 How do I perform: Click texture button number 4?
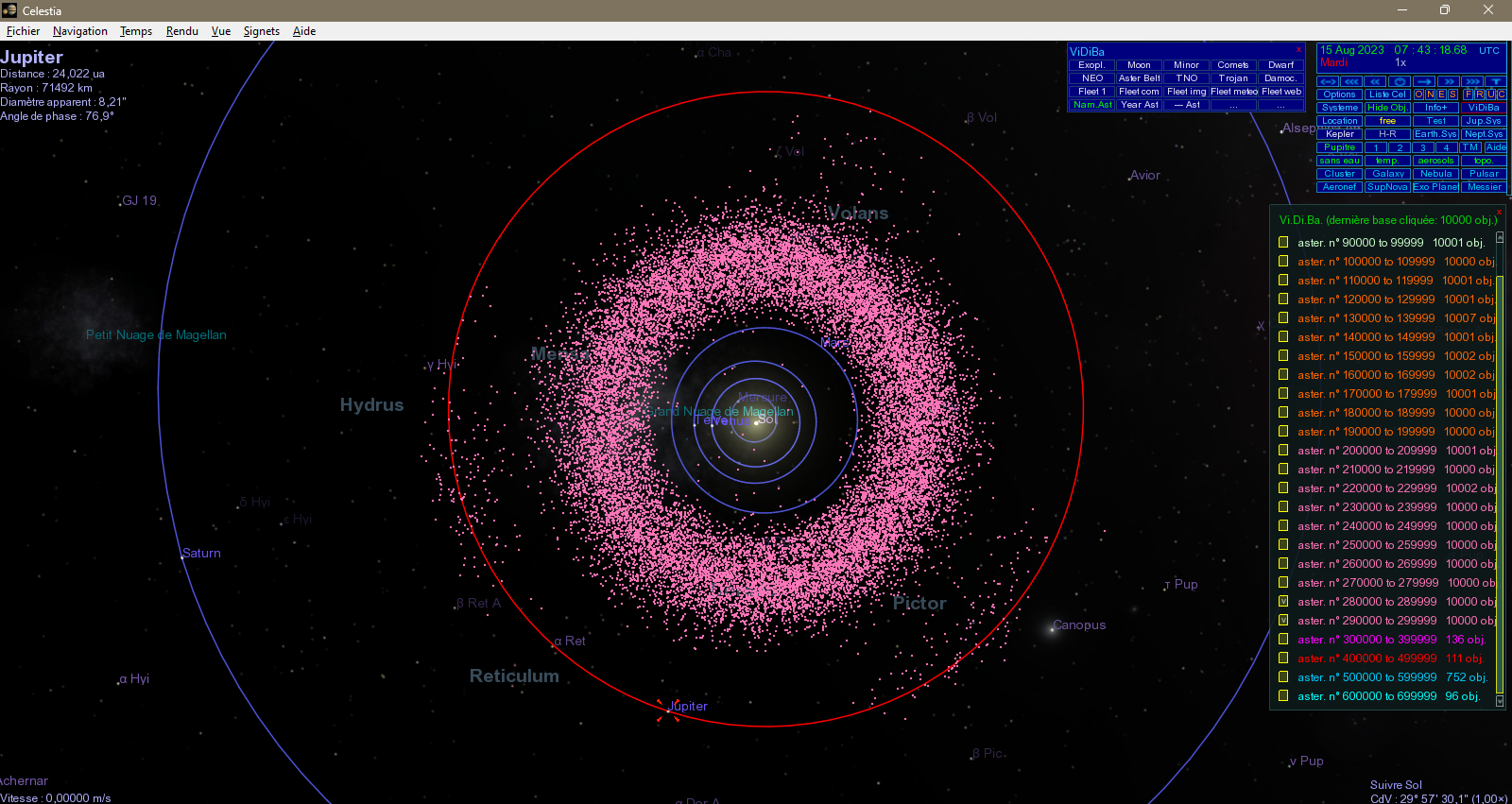pyautogui.click(x=1447, y=147)
